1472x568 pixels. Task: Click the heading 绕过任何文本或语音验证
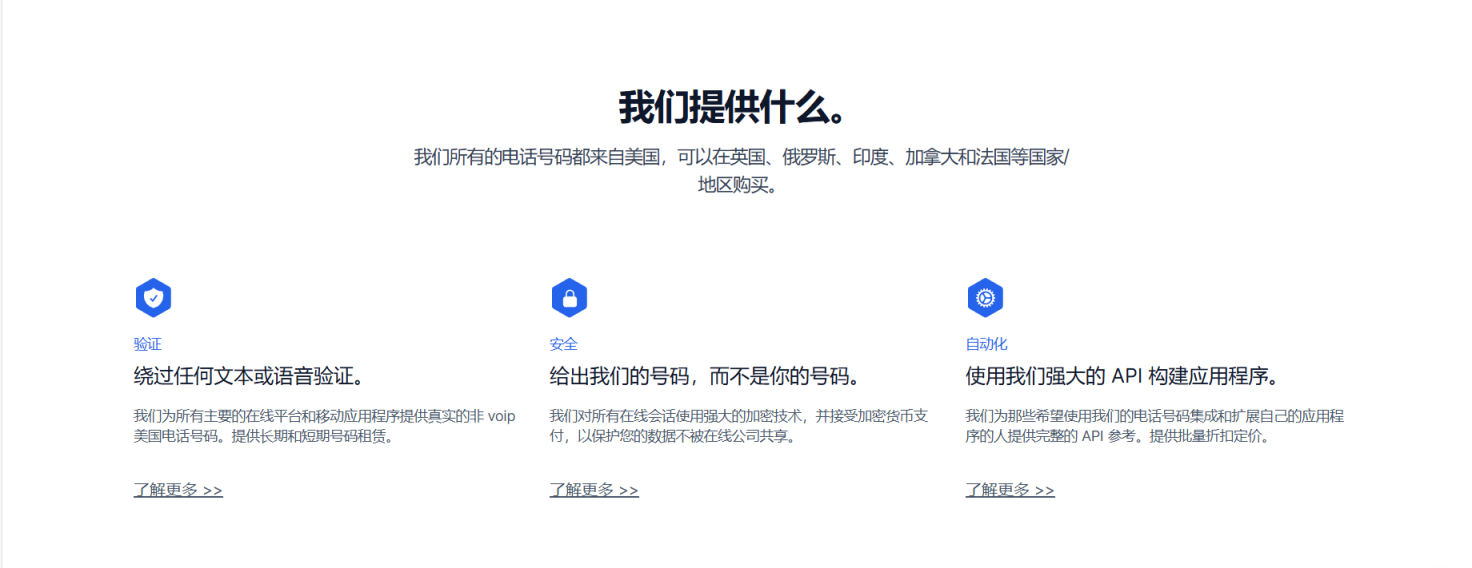tap(249, 377)
